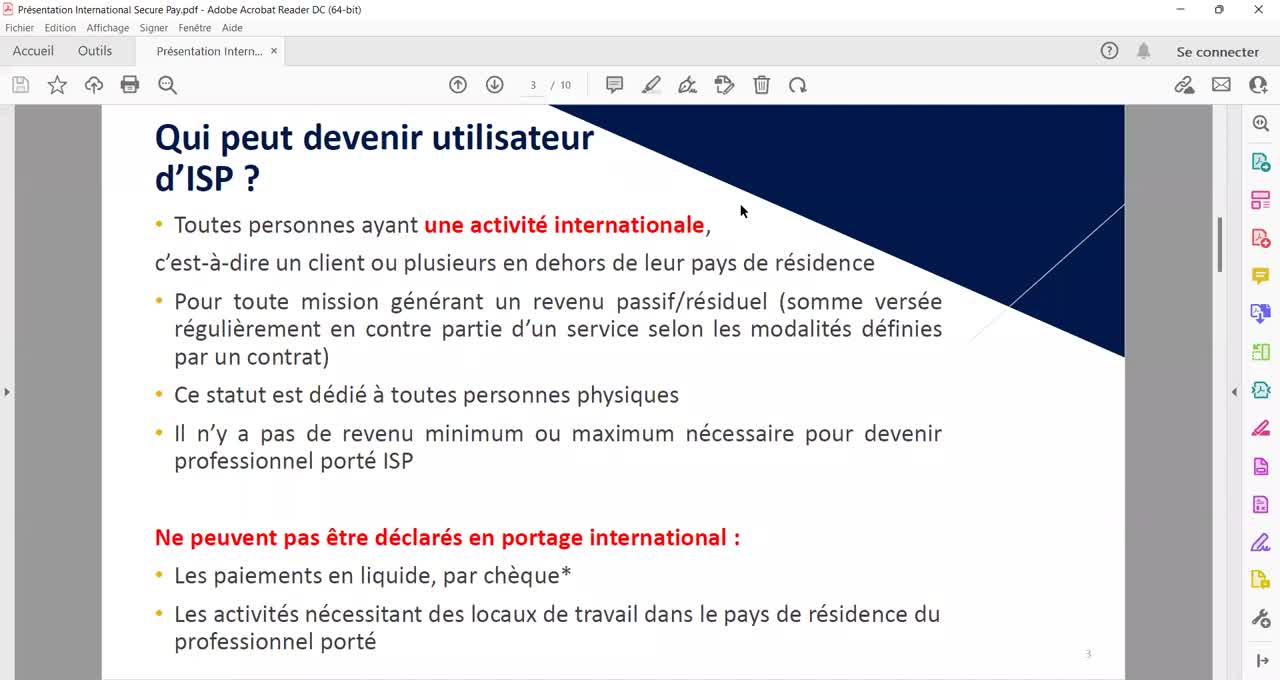This screenshot has width=1280, height=680.
Task: Go to previous page arrow
Action: [x=458, y=85]
